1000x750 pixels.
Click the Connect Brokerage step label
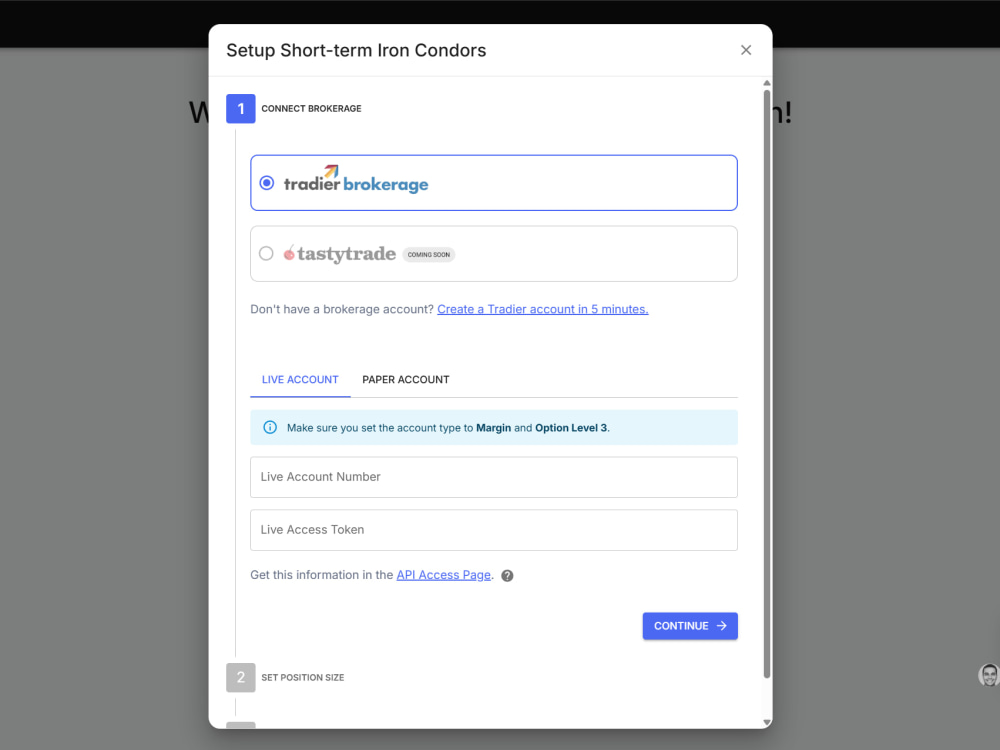click(311, 108)
